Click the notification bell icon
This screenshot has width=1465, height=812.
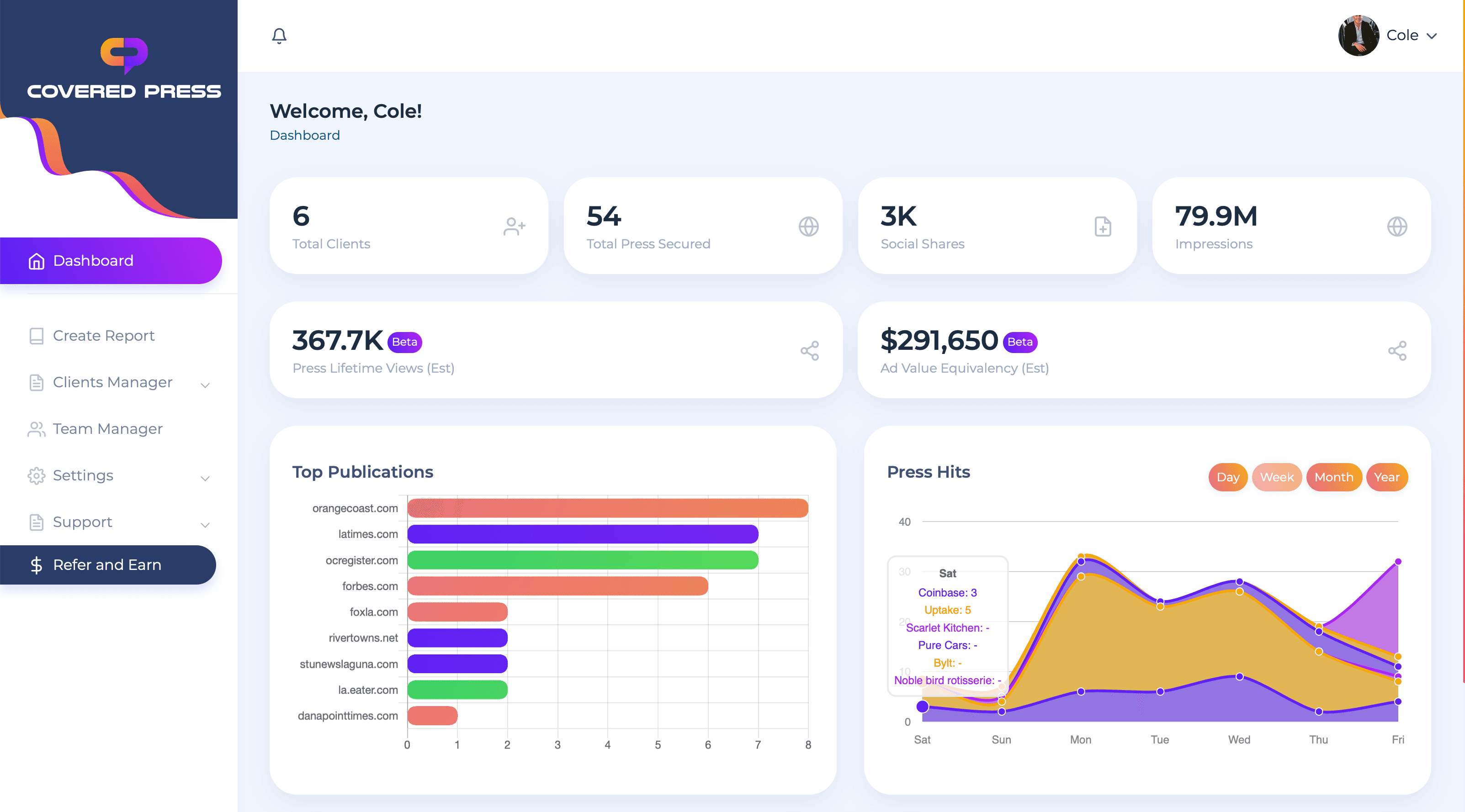[279, 37]
